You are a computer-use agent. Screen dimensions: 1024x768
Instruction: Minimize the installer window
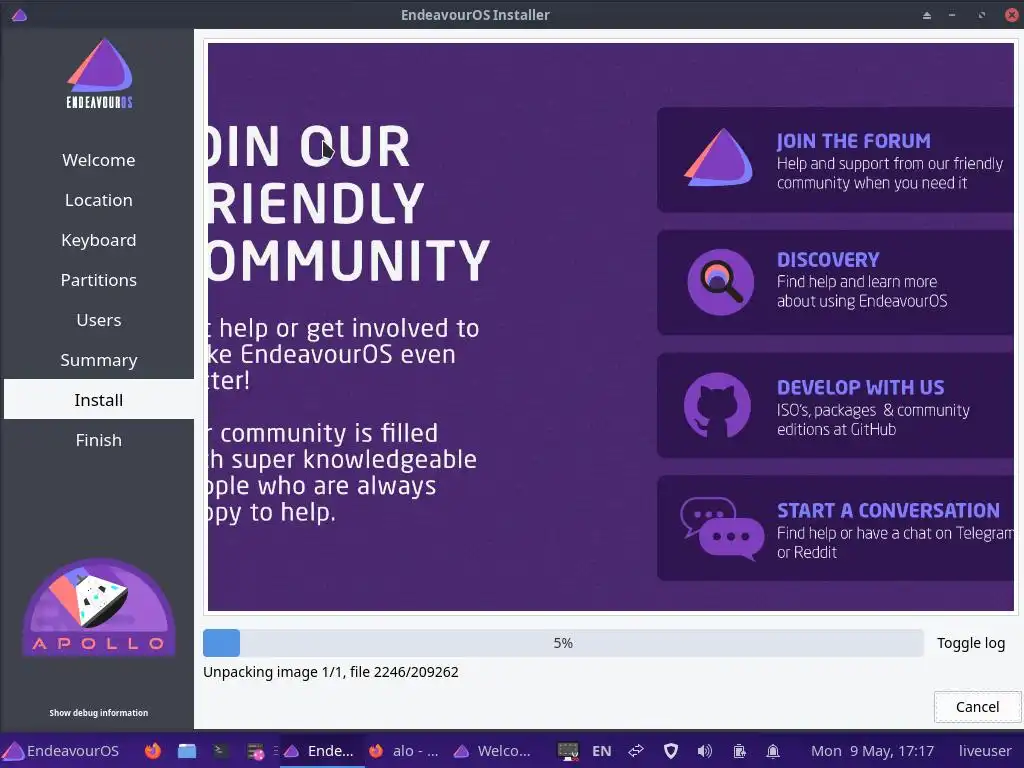coord(952,15)
